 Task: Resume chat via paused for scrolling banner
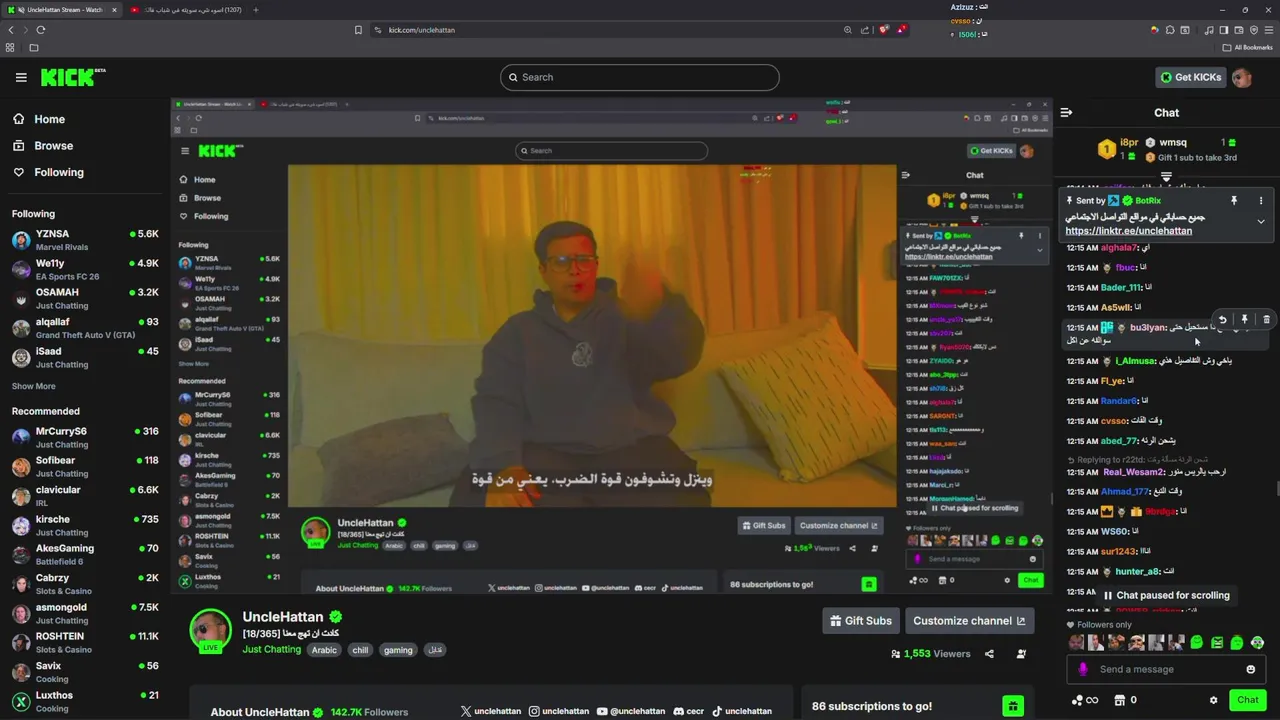coord(1166,595)
